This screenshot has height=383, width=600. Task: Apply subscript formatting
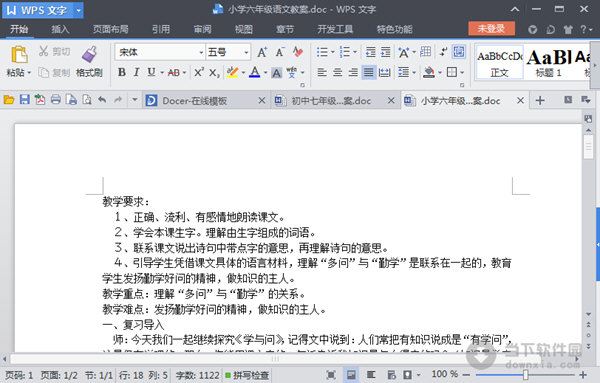coord(214,72)
